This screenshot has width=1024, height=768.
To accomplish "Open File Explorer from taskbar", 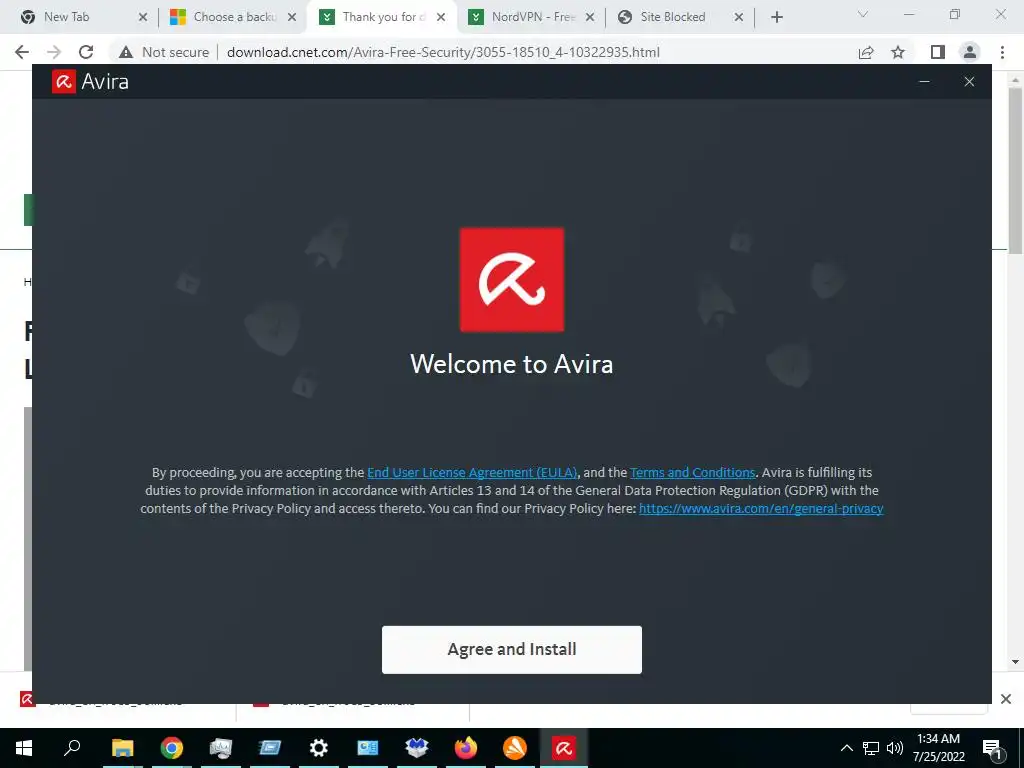I will [x=122, y=748].
